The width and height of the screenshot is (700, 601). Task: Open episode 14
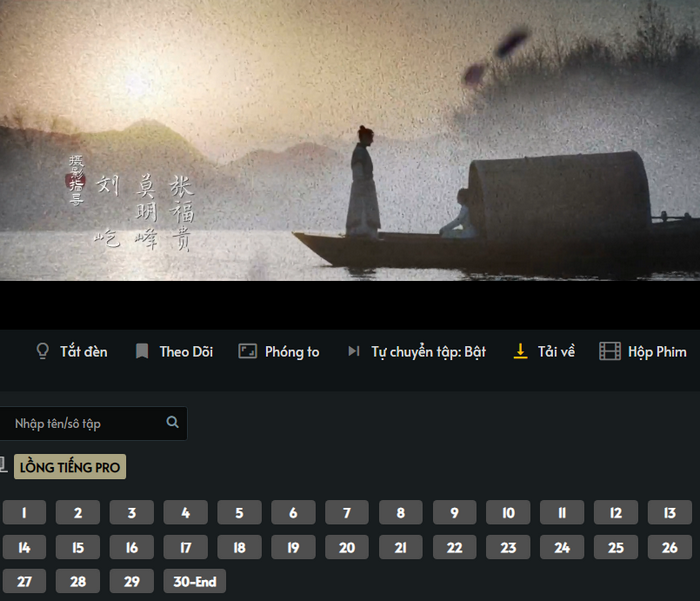(x=24, y=547)
